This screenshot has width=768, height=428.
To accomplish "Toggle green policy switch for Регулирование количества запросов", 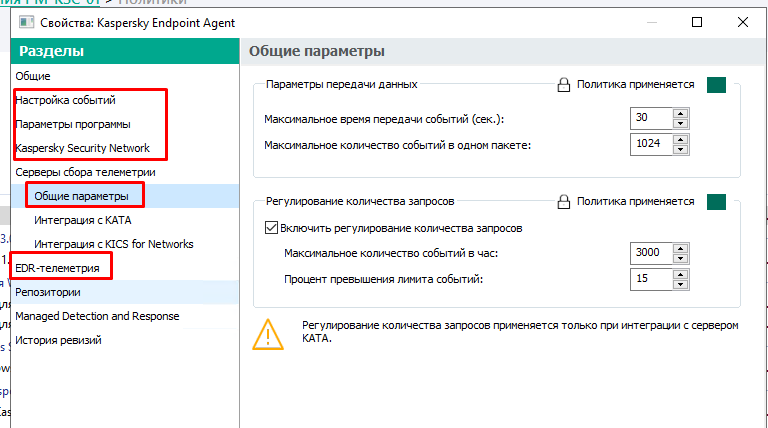I will (716, 202).
